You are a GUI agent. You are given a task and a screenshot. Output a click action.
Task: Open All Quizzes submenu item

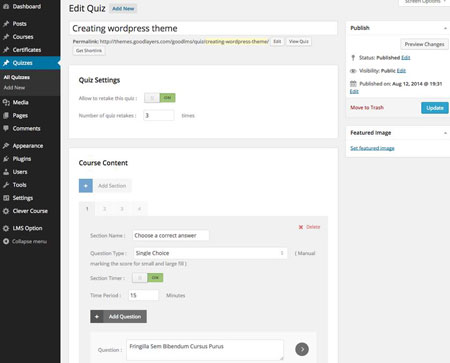point(17,77)
